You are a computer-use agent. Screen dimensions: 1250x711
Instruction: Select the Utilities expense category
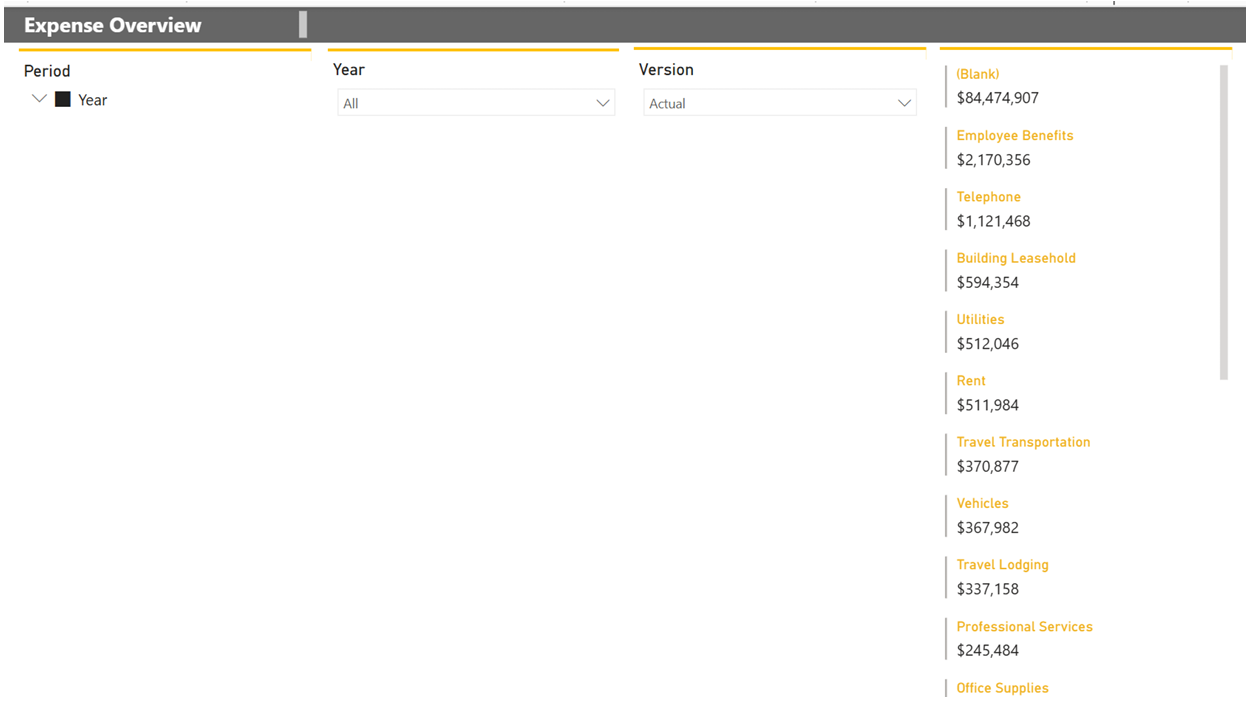(980, 319)
